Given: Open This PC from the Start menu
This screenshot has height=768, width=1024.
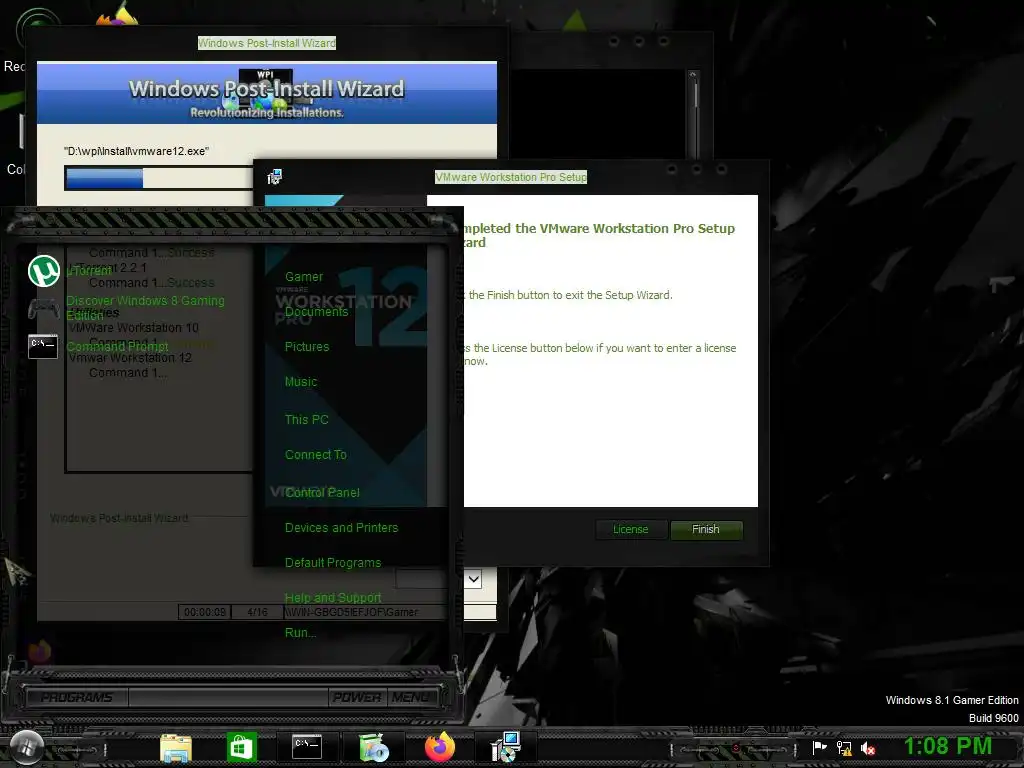Looking at the screenshot, I should click(306, 419).
